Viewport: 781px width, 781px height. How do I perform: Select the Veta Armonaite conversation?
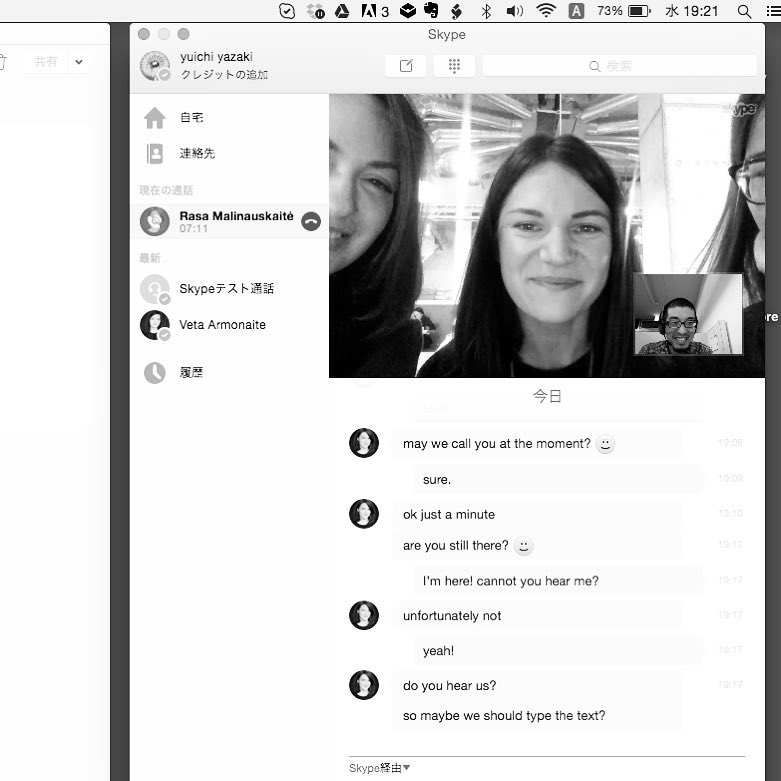pyautogui.click(x=222, y=325)
